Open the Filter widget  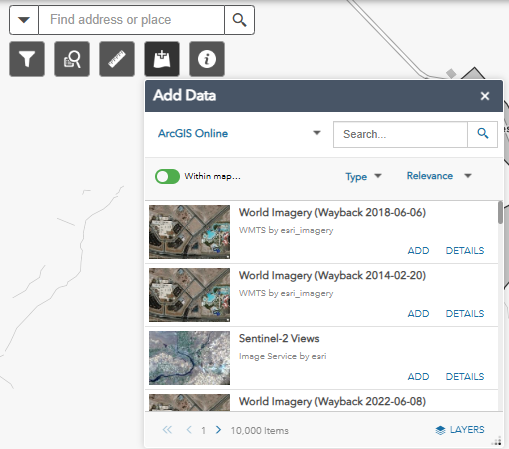[x=27, y=59]
